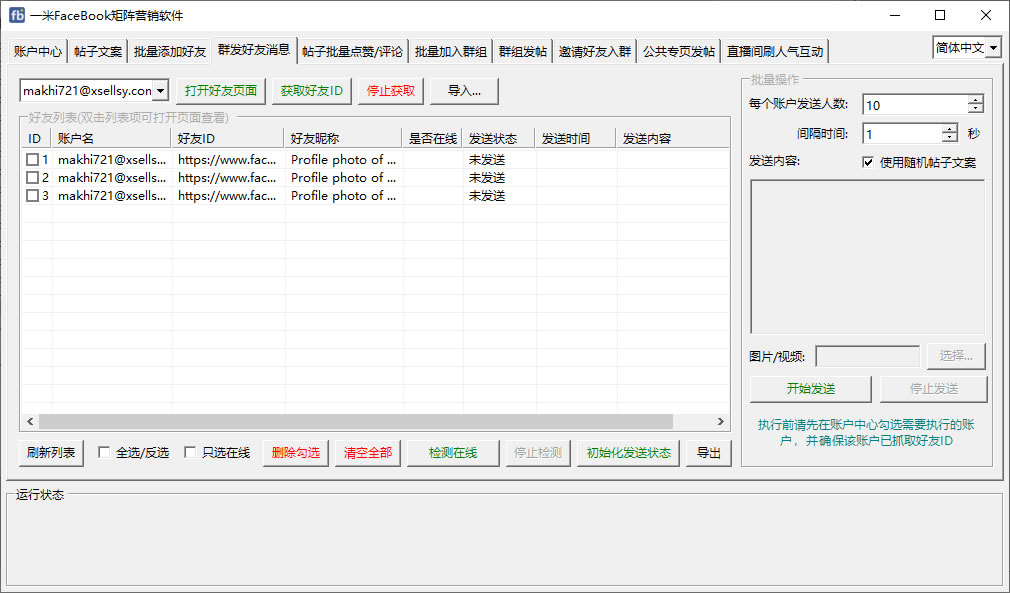Click the 检测在线 button

click(453, 453)
